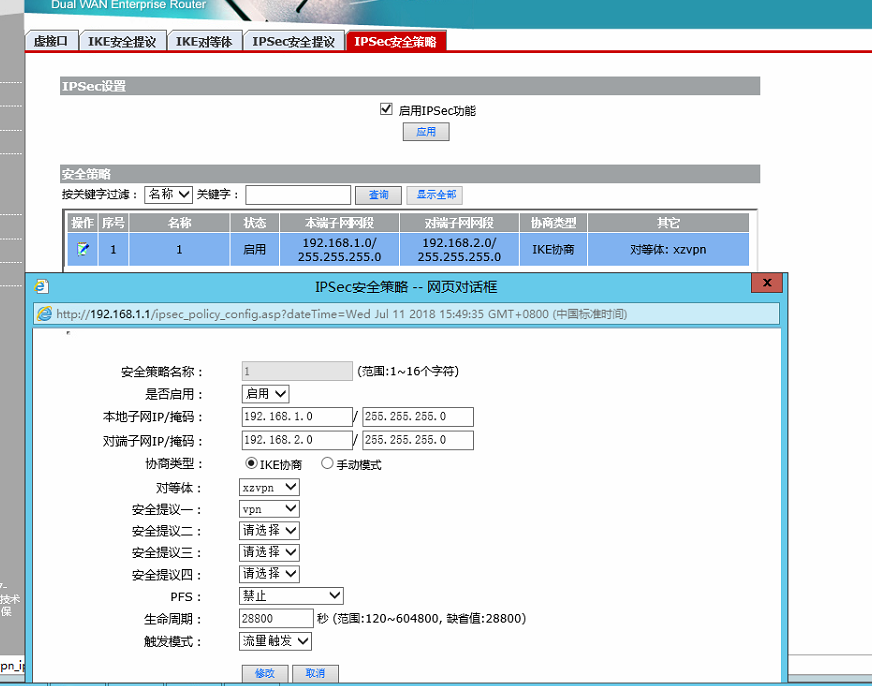872x686 pixels.
Task: Toggle the 启用IPSec功能 checkbox
Action: (x=386, y=109)
